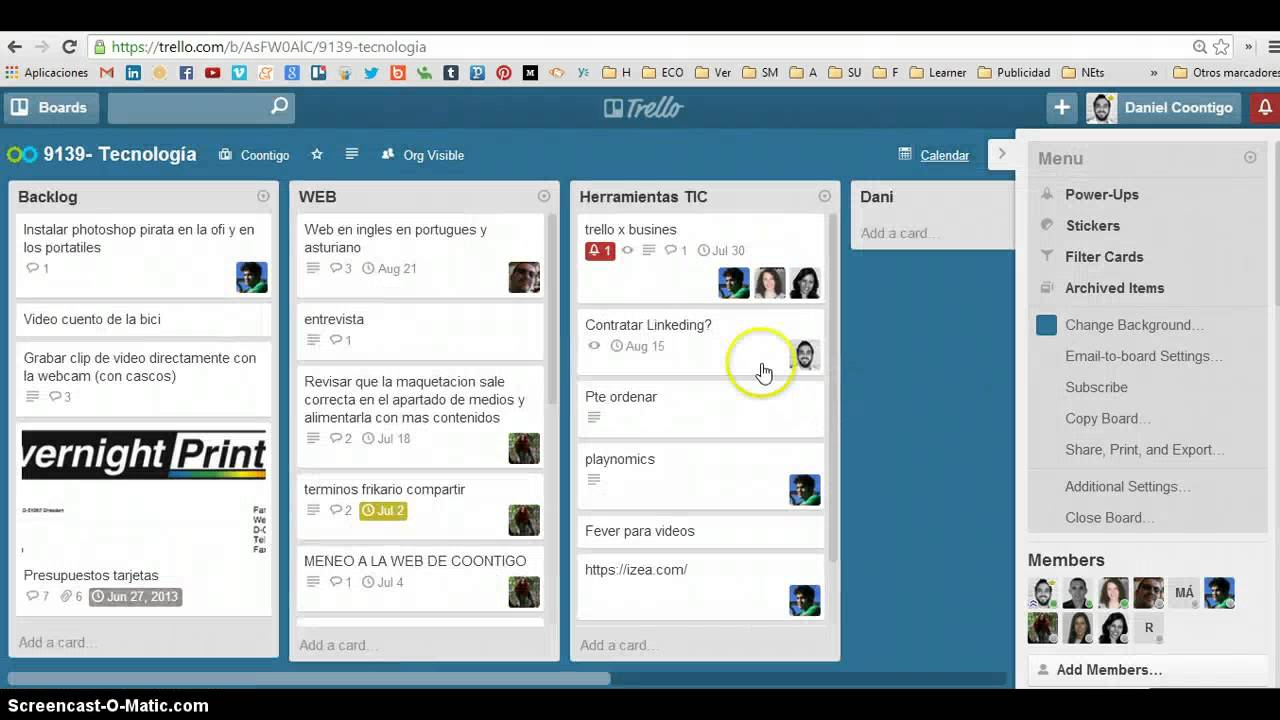Star the 9139- Tecnología board
This screenshot has height=720, width=1280.
[317, 154]
